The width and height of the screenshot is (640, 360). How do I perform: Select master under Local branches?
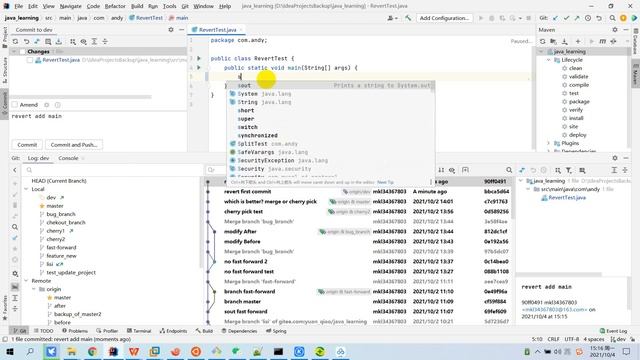tap(55, 206)
